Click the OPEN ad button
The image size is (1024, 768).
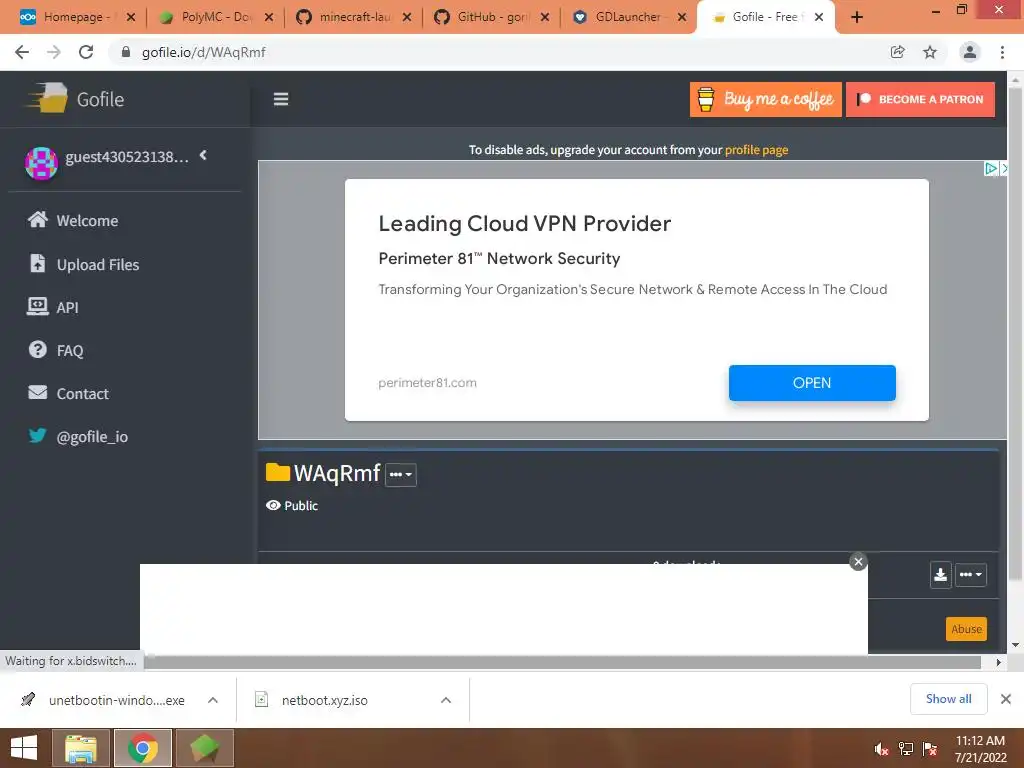[x=812, y=383]
